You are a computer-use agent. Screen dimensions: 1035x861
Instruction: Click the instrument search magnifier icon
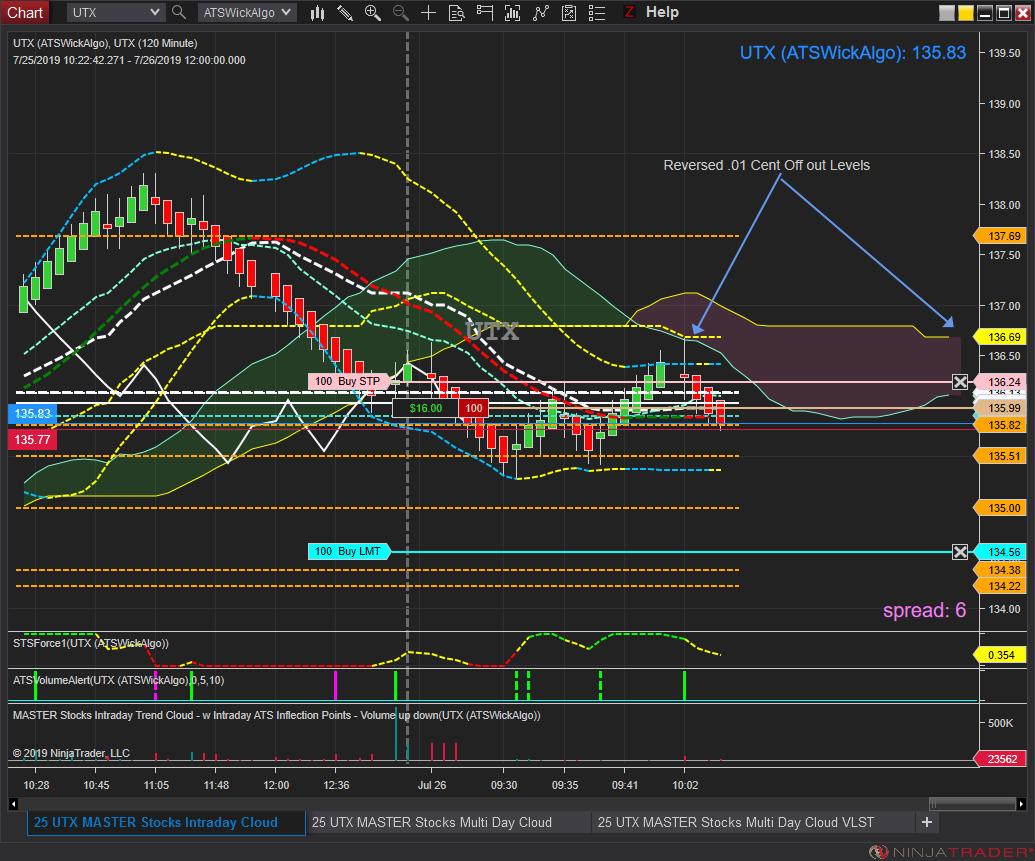[178, 13]
